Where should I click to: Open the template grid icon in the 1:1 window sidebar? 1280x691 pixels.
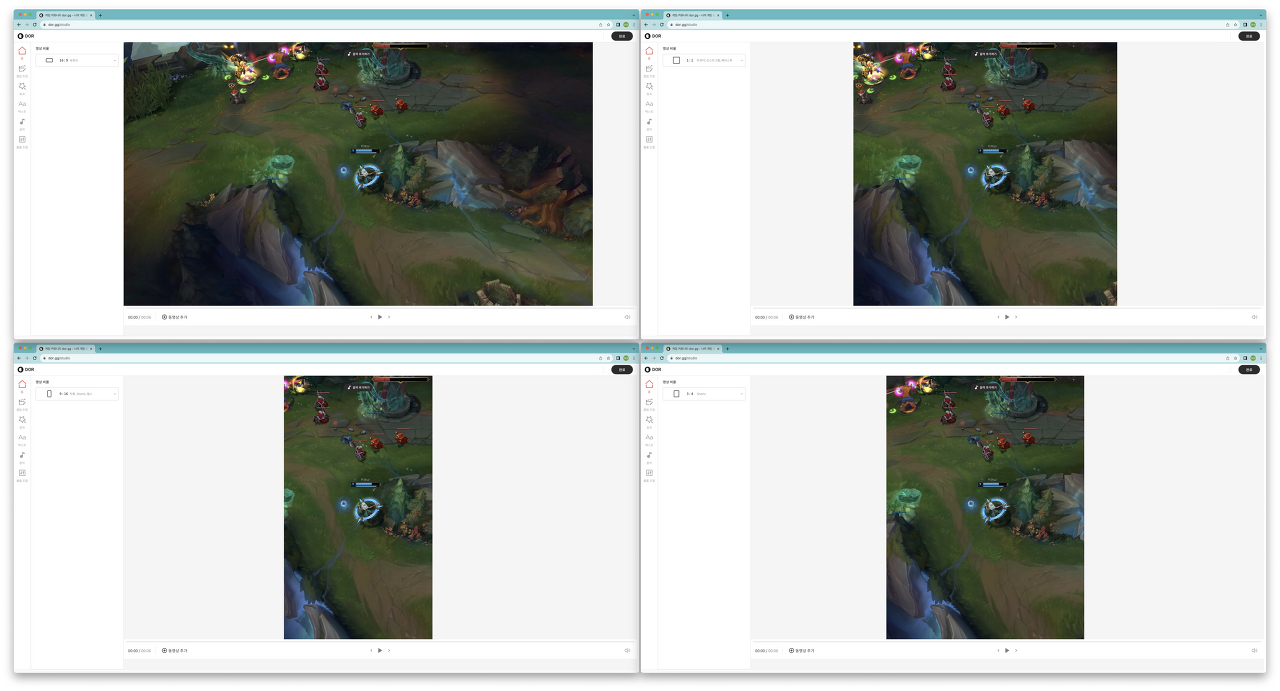pyautogui.click(x=649, y=141)
